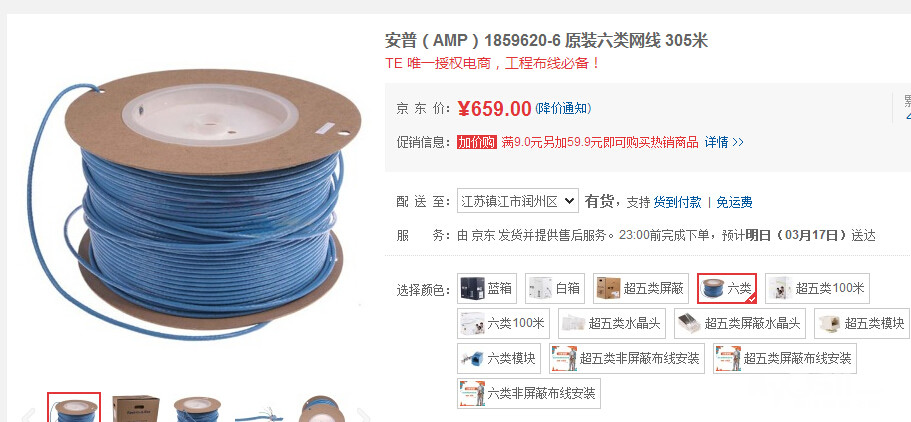Image resolution: width=911 pixels, height=422 pixels.
Task: Choose 超五类屏蔽布线安装 service option
Action: [784, 358]
